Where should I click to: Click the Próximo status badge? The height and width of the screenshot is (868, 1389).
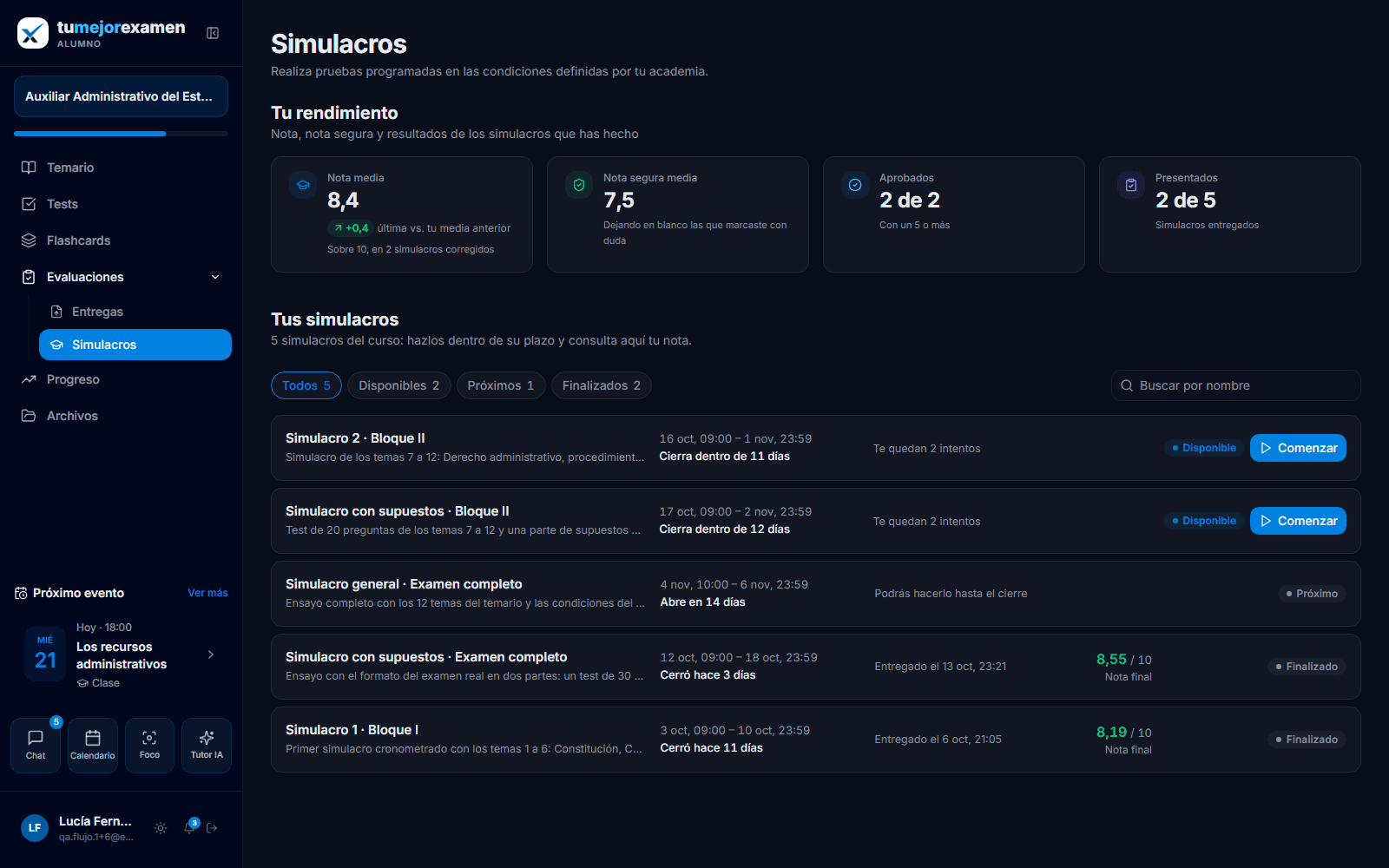1312,594
